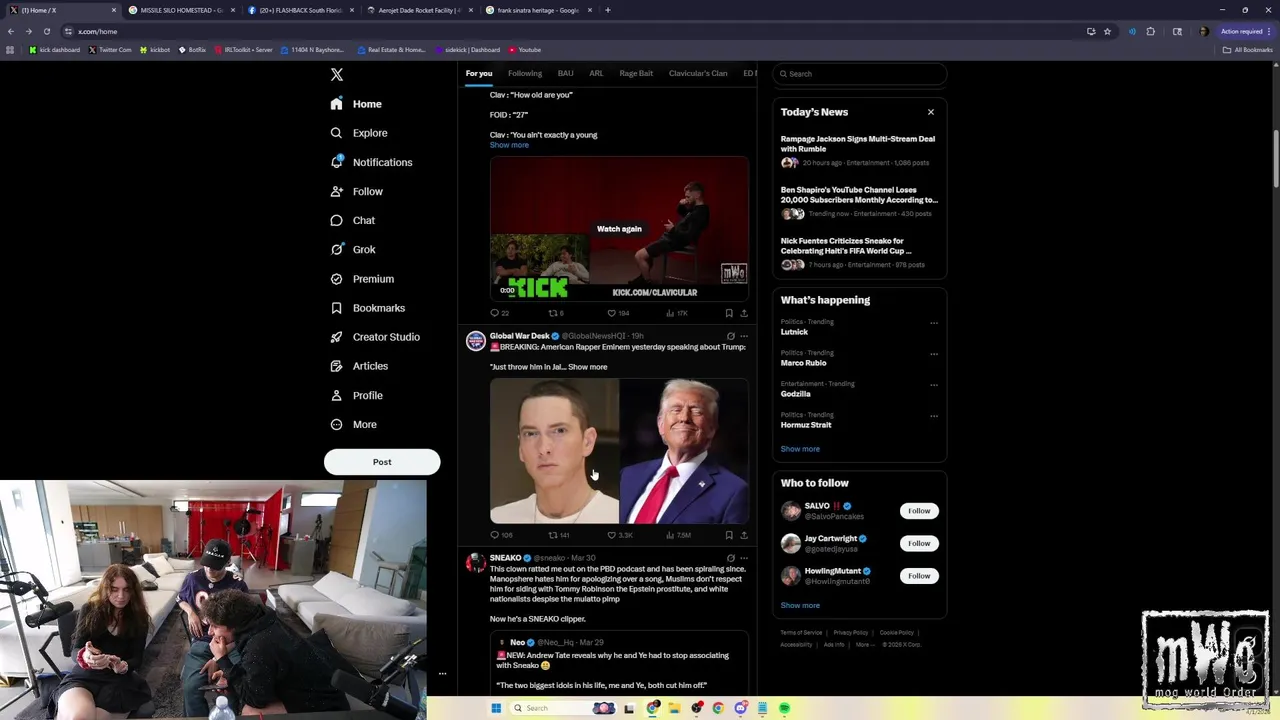1280x720 pixels.
Task: Launch Grok from the sidebar
Action: click(353, 249)
